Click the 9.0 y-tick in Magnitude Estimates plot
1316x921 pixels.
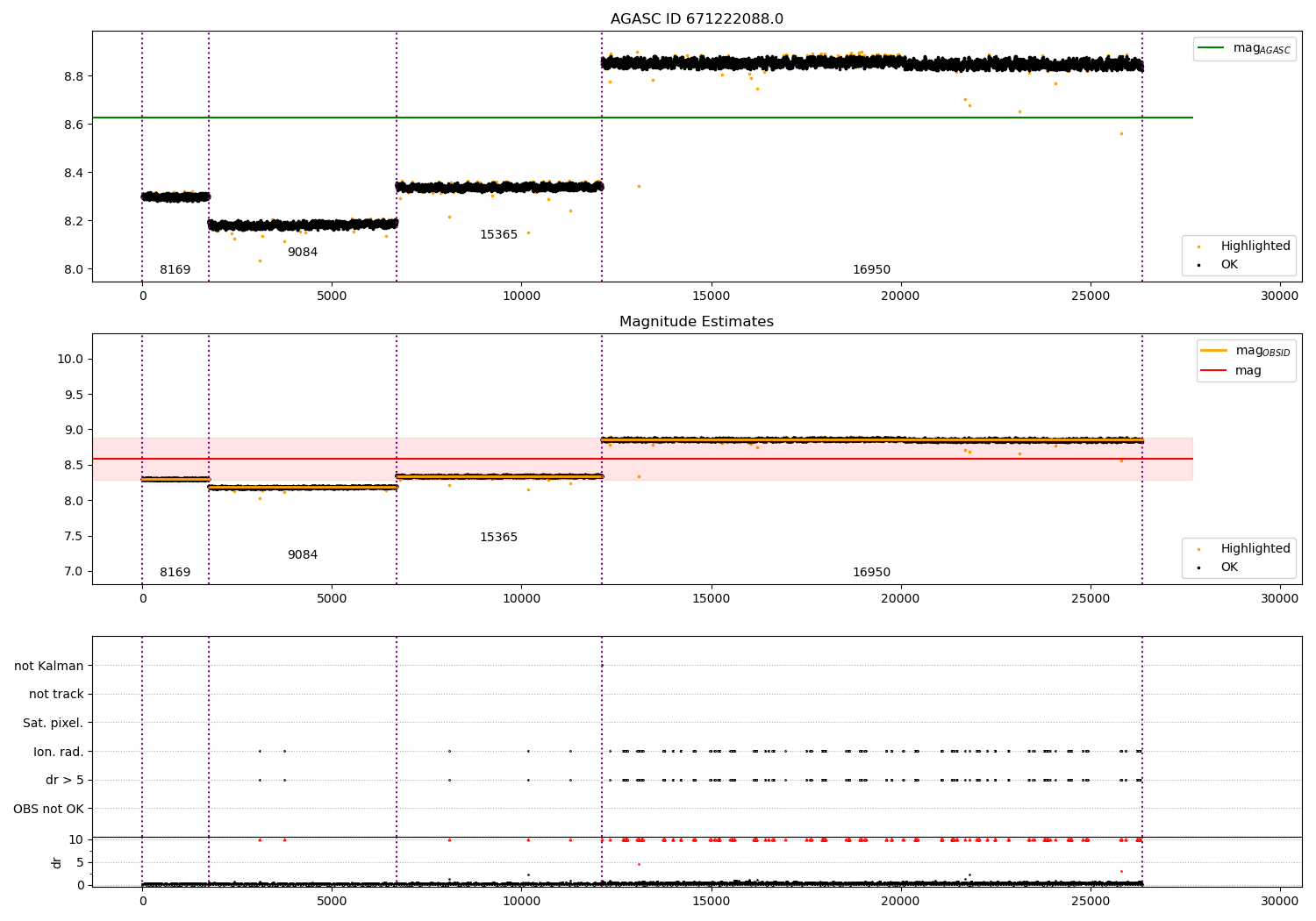(x=75, y=430)
